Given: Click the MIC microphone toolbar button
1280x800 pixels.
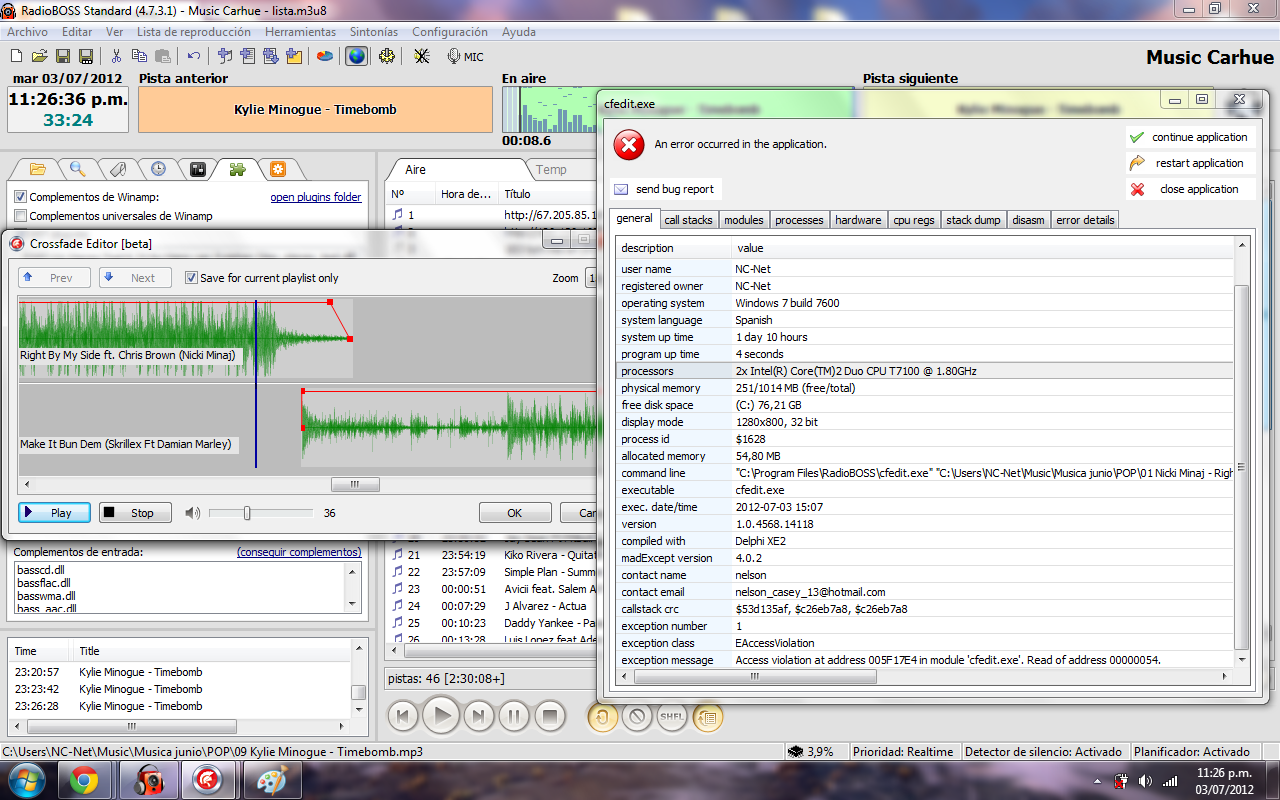Looking at the screenshot, I should point(465,56).
